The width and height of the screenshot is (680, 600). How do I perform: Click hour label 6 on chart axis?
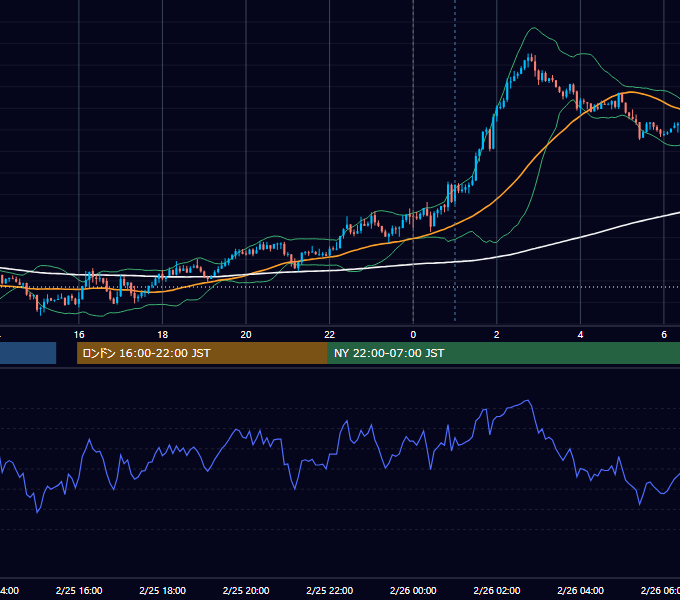click(664, 335)
